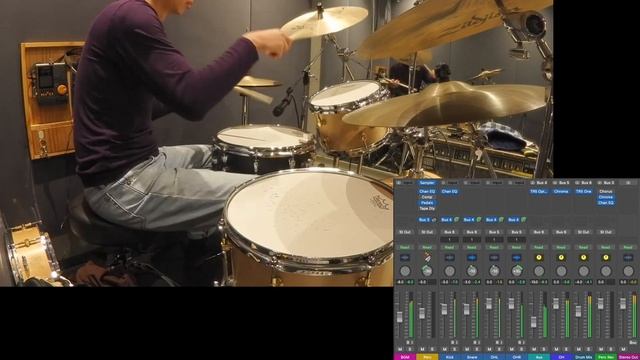The width and height of the screenshot is (640, 360).
Task: Mute the OHL channel
Action: [x=489, y=349]
